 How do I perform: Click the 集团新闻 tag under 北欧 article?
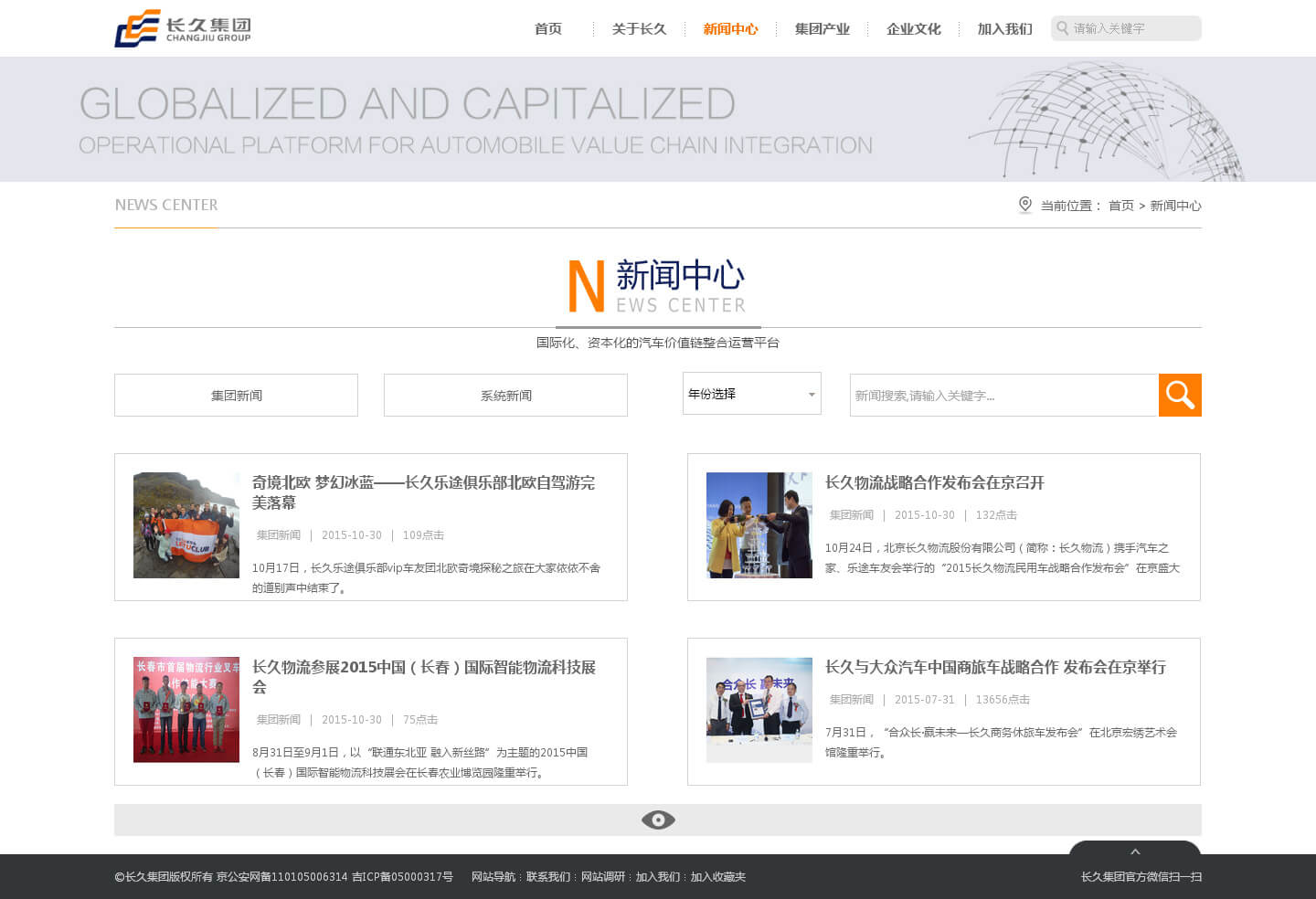pyautogui.click(x=279, y=535)
